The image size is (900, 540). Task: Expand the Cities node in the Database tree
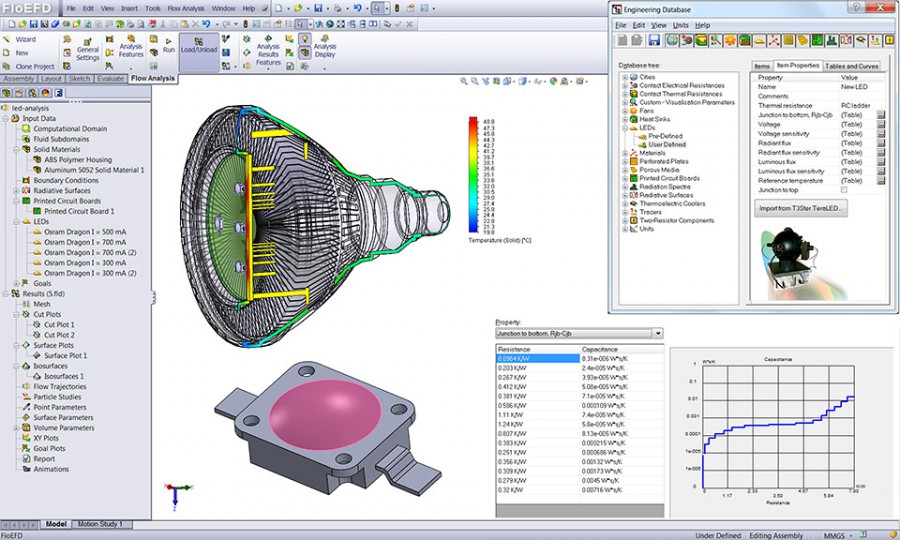tap(624, 77)
